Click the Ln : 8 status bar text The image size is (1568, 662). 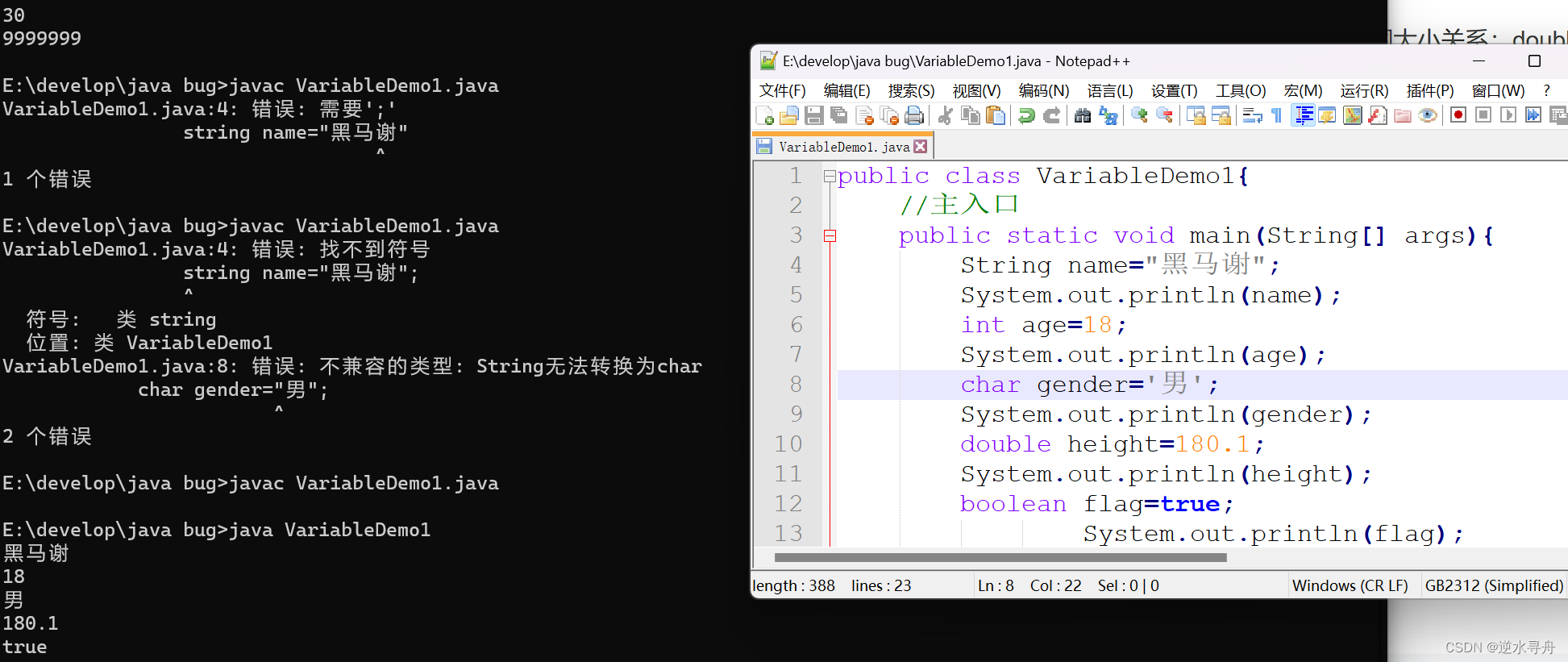pyautogui.click(x=996, y=585)
